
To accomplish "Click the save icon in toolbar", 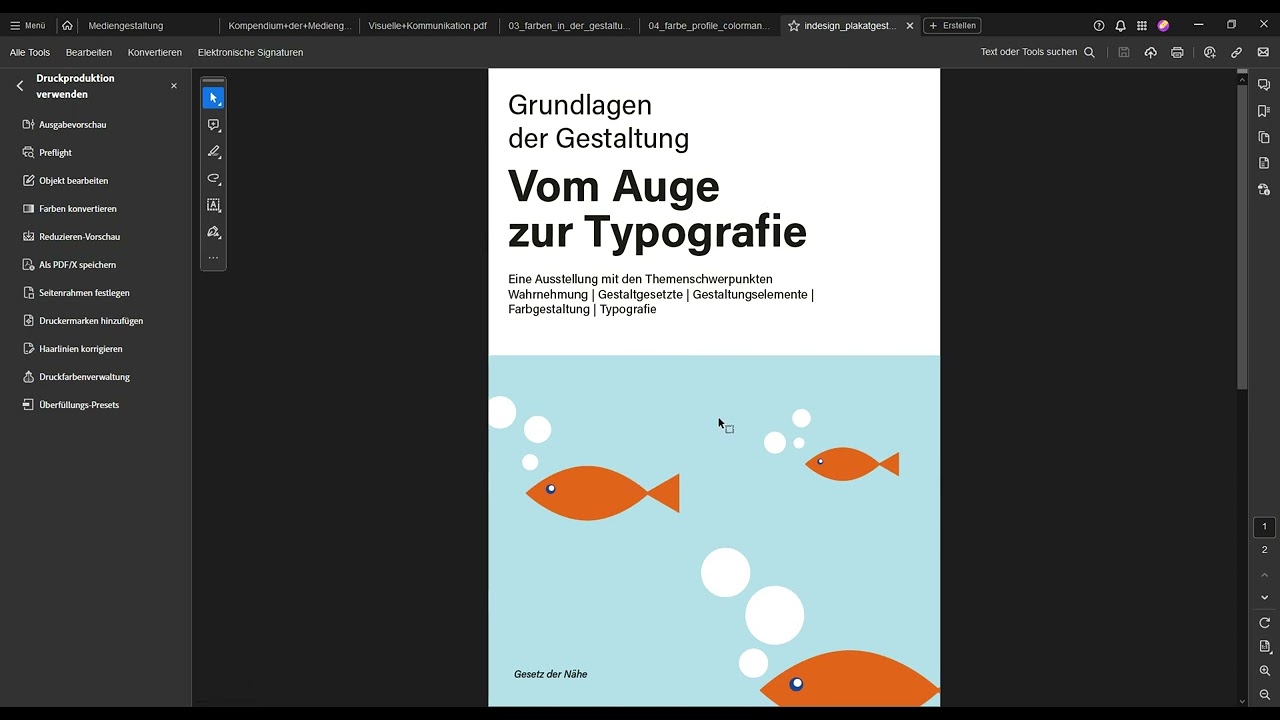I will 1124,52.
